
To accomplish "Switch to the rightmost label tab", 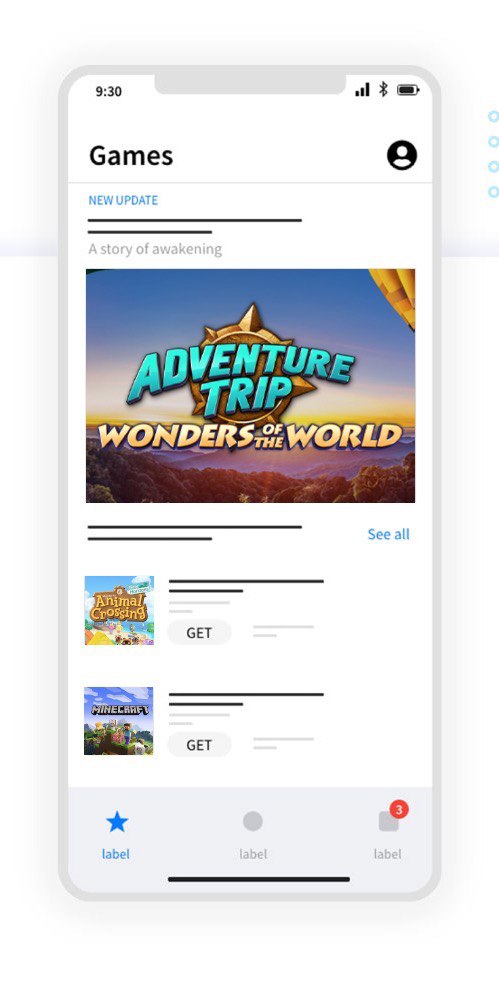I will (387, 854).
